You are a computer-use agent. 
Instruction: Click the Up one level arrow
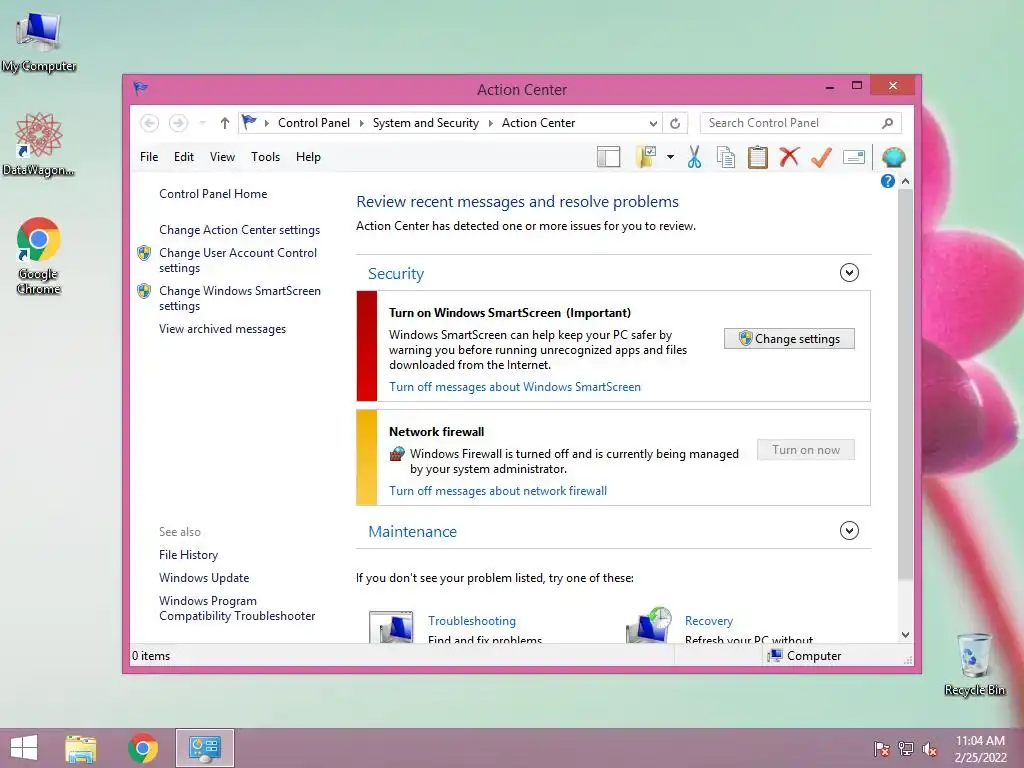tap(225, 123)
